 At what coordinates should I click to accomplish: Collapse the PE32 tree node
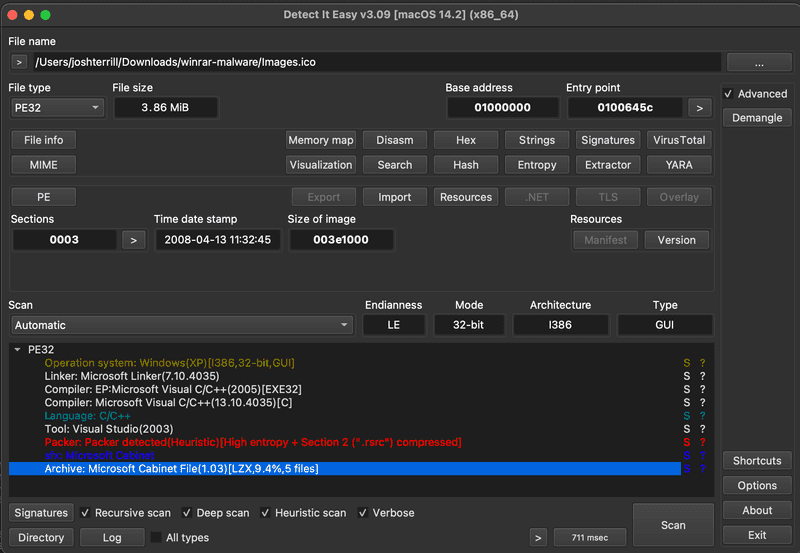(17, 350)
